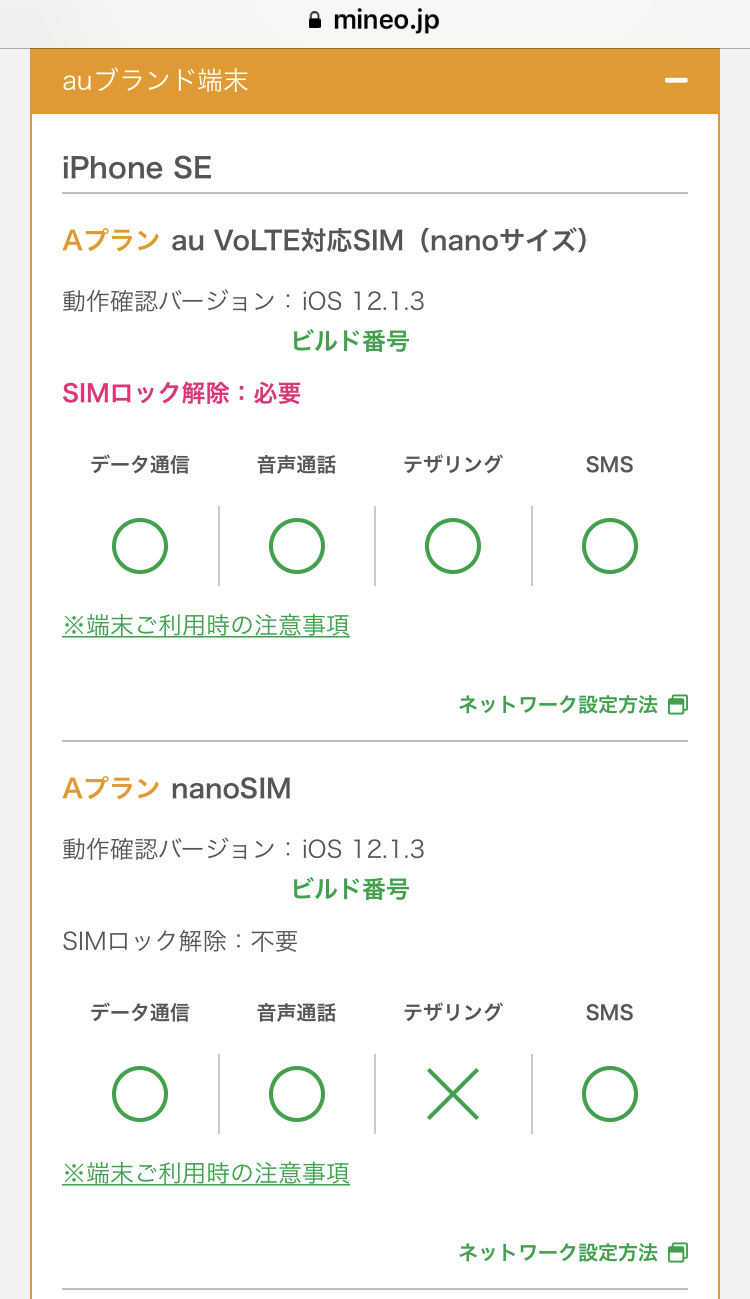The image size is (750, 1299).
Task: Tap the mineo.jp address bar
Action: [385, 20]
